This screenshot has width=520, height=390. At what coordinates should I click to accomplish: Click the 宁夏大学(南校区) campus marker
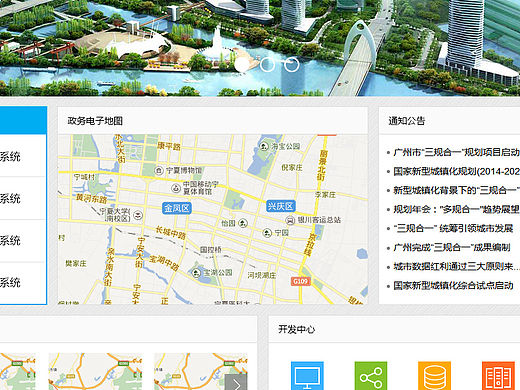point(138,215)
